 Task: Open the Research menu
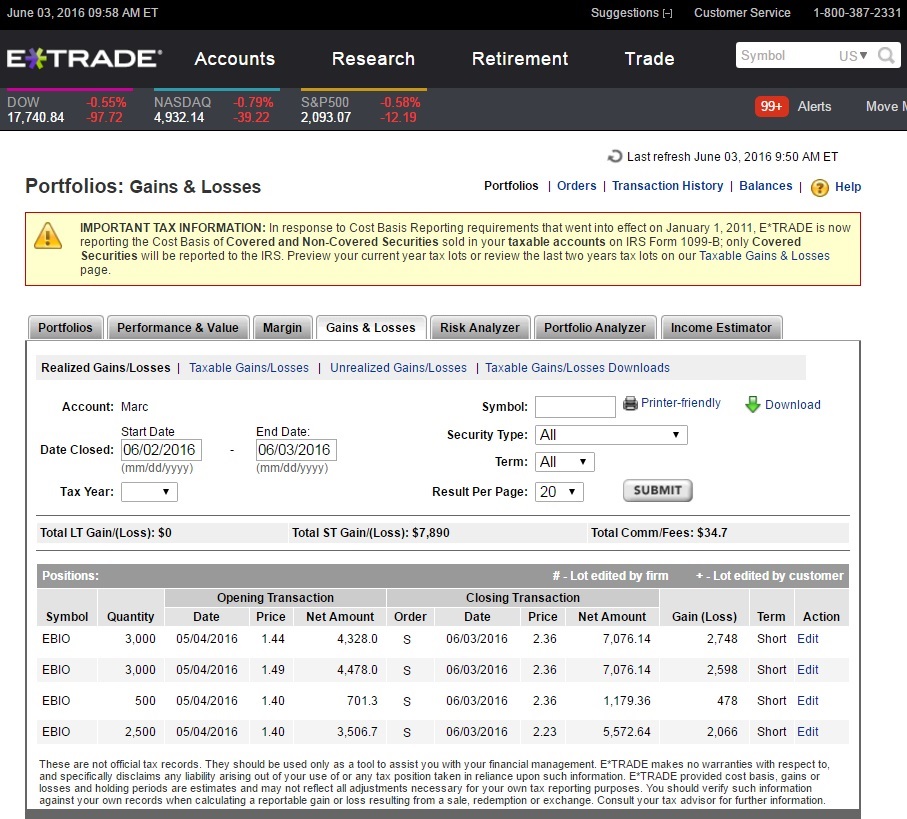(373, 58)
